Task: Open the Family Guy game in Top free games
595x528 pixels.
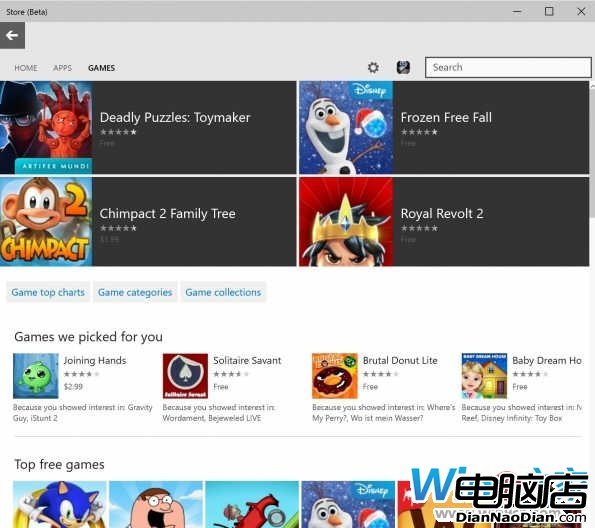Action: point(156,504)
